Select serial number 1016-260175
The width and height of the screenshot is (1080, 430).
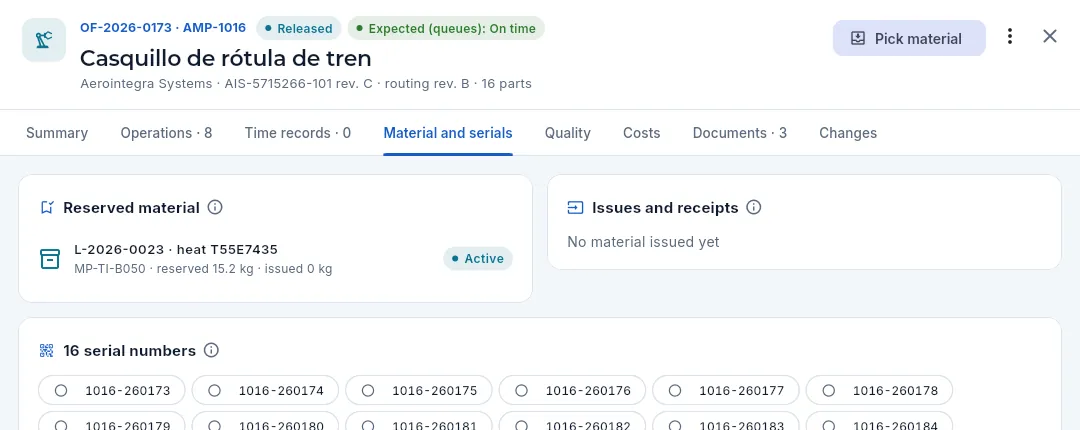tap(419, 391)
